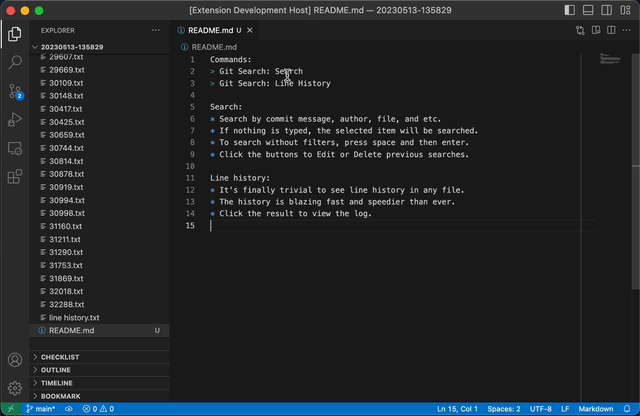The height and width of the screenshot is (416, 640).
Task: Open the Search view in activity bar
Action: (x=15, y=62)
